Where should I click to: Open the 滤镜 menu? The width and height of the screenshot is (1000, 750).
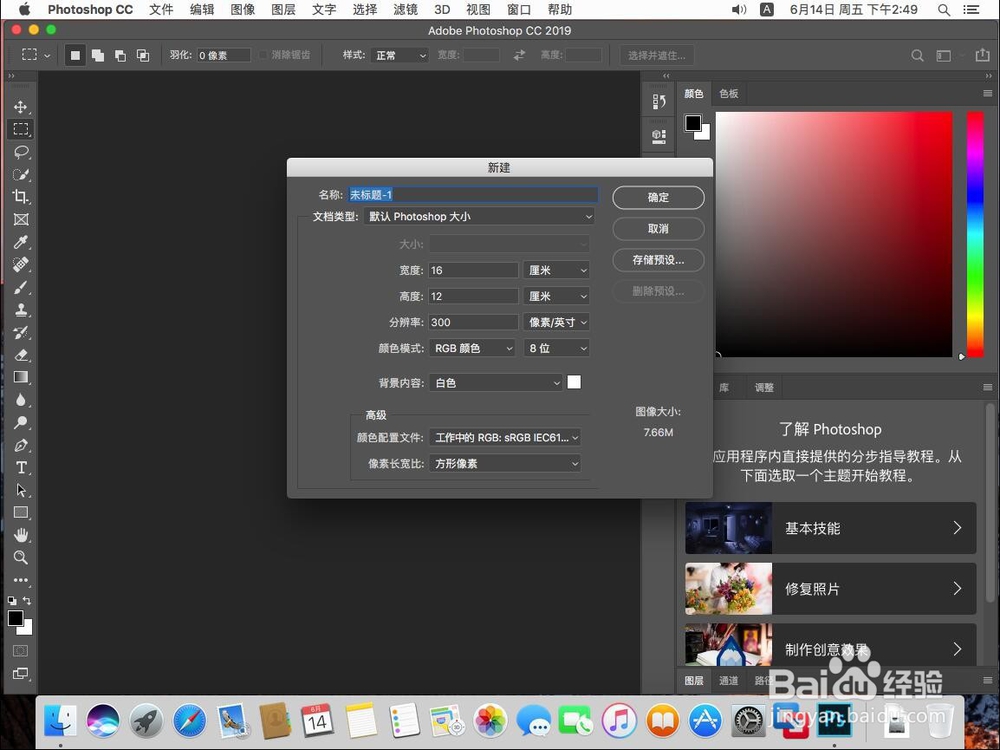click(x=405, y=10)
